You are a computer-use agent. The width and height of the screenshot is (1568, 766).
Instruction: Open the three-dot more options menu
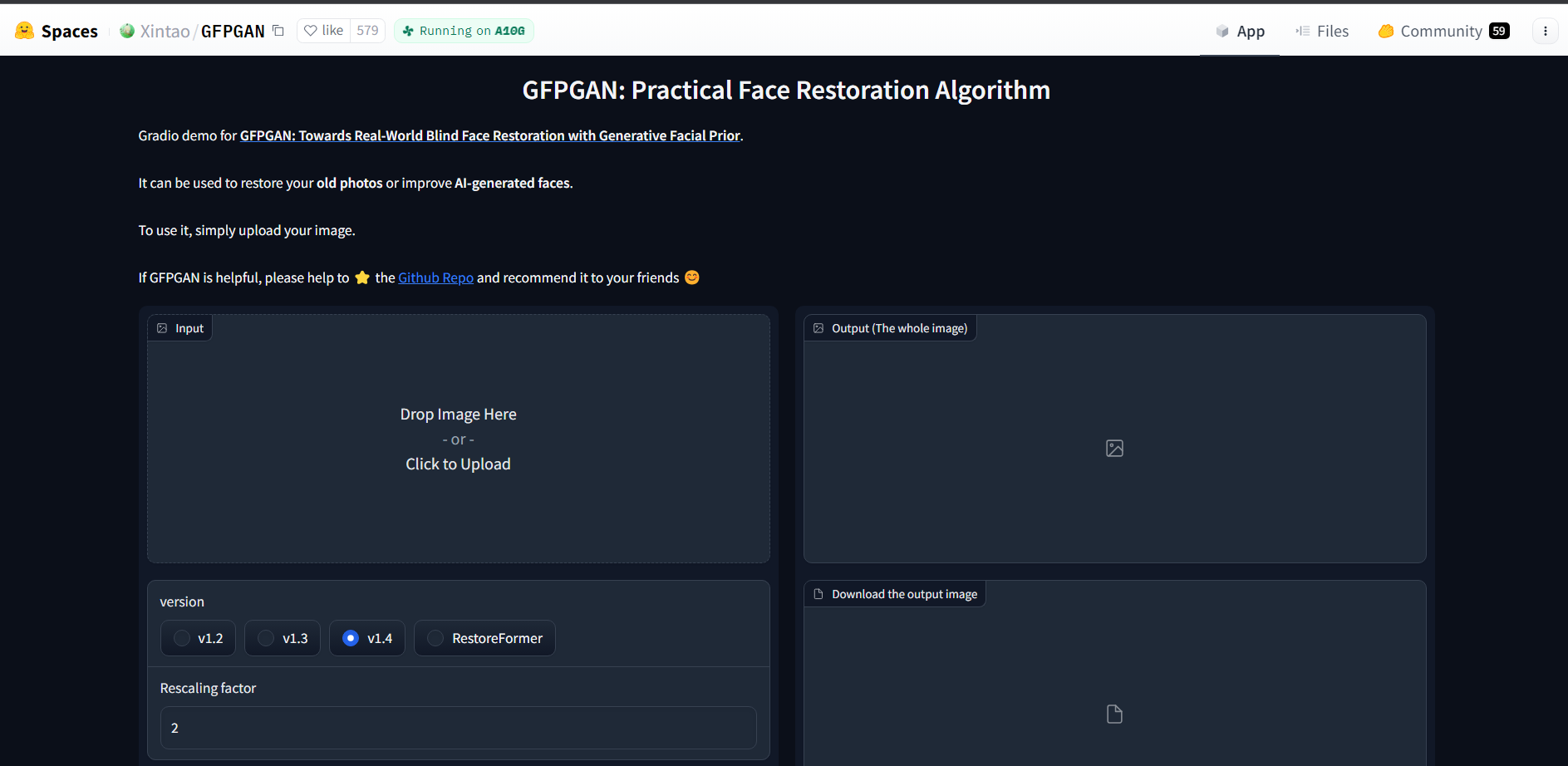click(1546, 31)
